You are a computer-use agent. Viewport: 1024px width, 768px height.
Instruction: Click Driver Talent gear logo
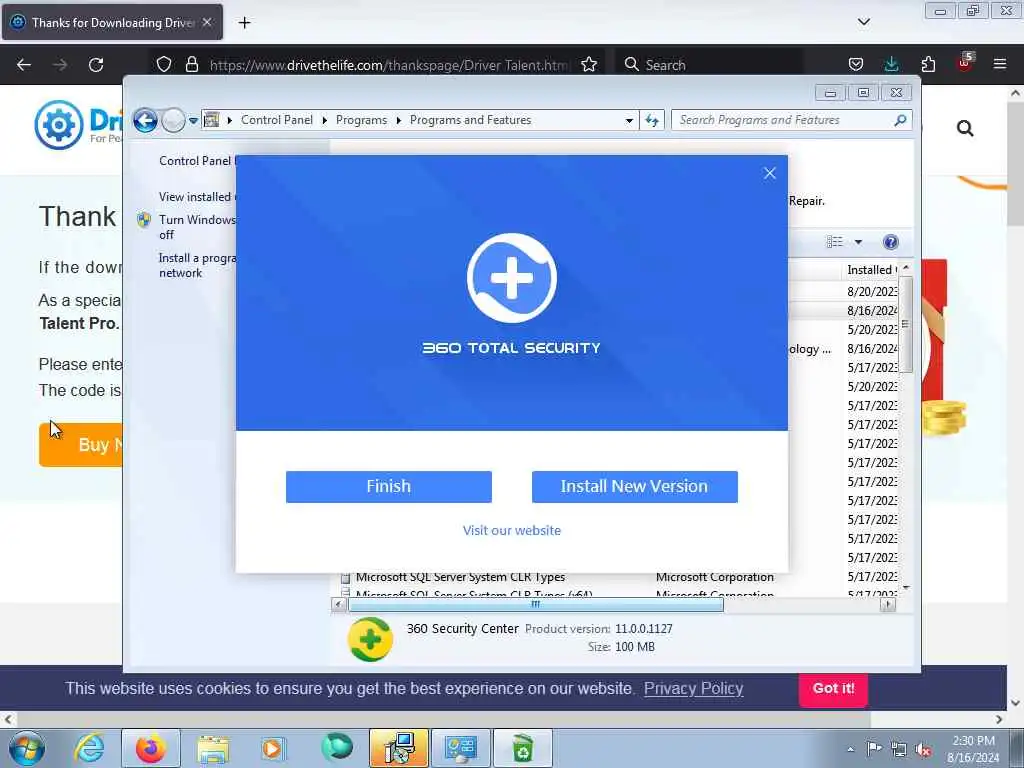[59, 125]
